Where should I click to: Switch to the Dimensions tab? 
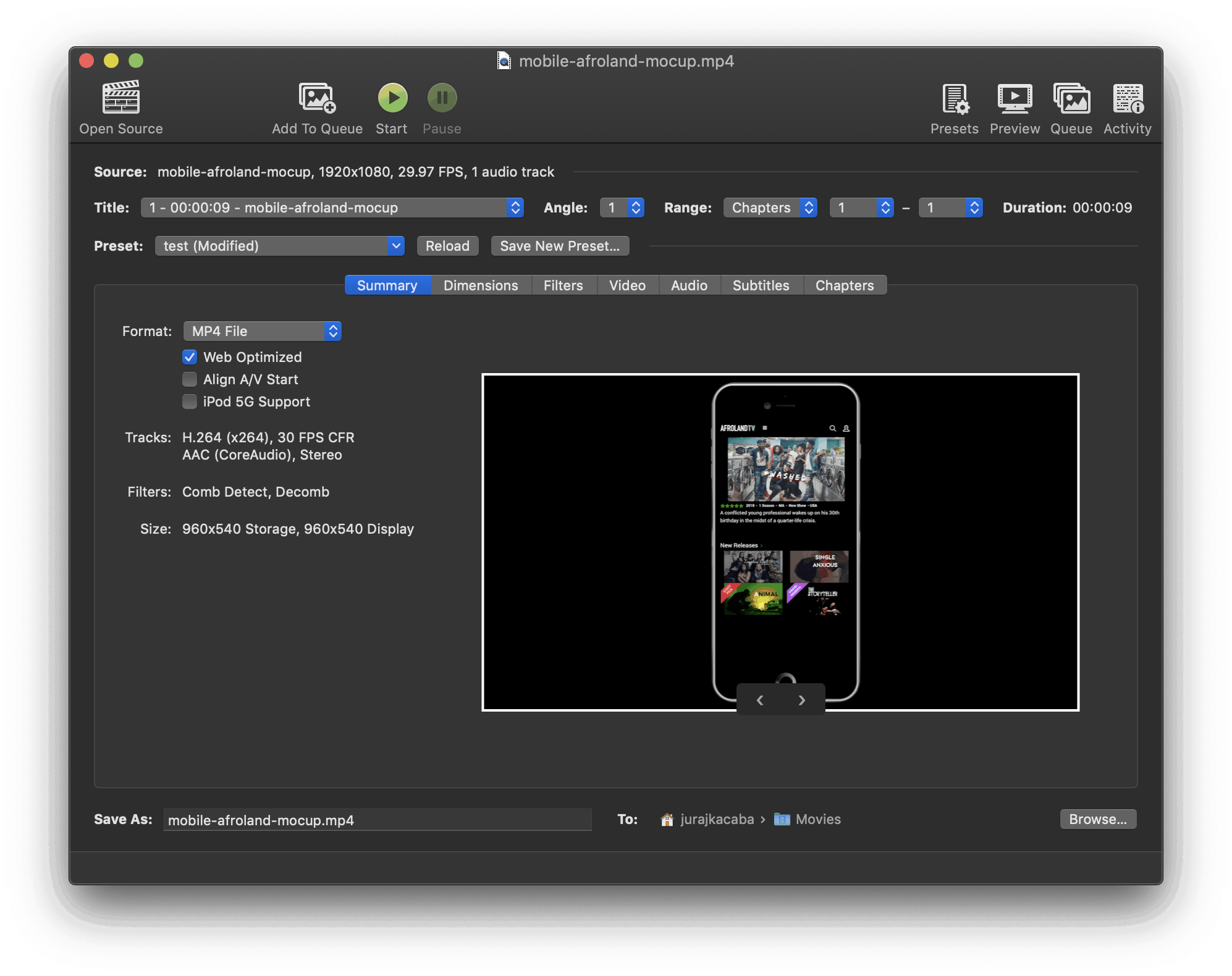pyautogui.click(x=481, y=285)
